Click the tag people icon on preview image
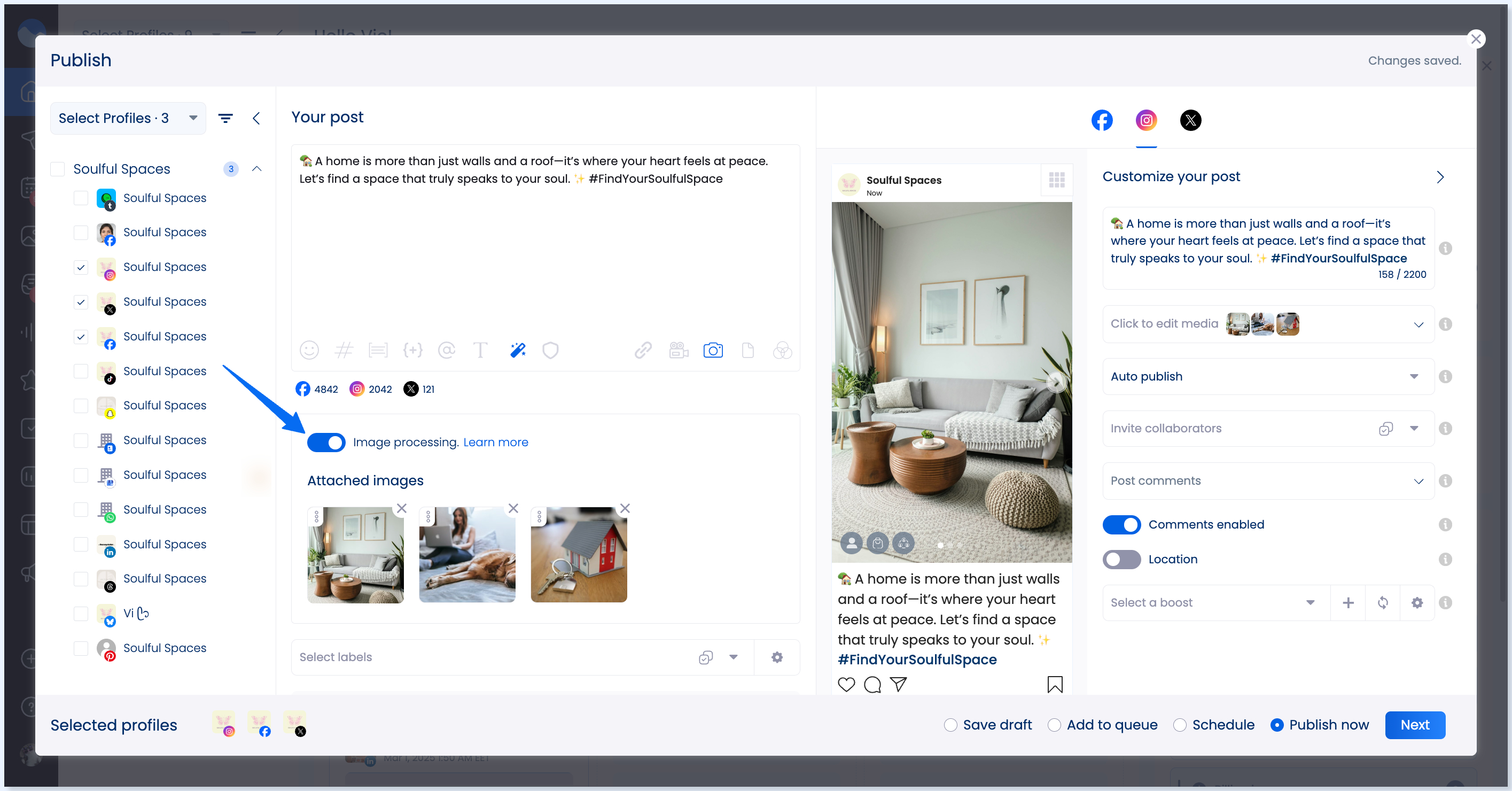The width and height of the screenshot is (1512, 791). [851, 543]
